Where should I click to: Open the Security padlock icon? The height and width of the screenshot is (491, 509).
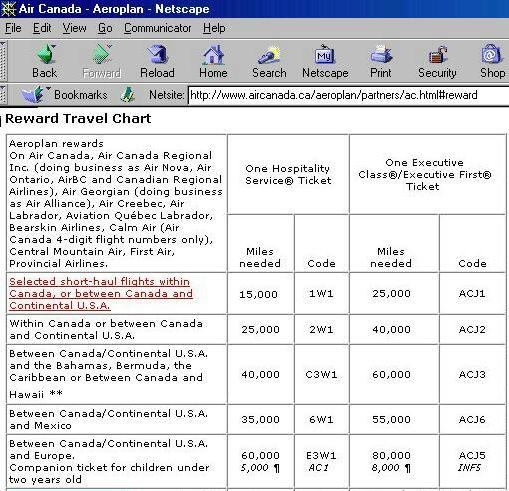pos(437,55)
